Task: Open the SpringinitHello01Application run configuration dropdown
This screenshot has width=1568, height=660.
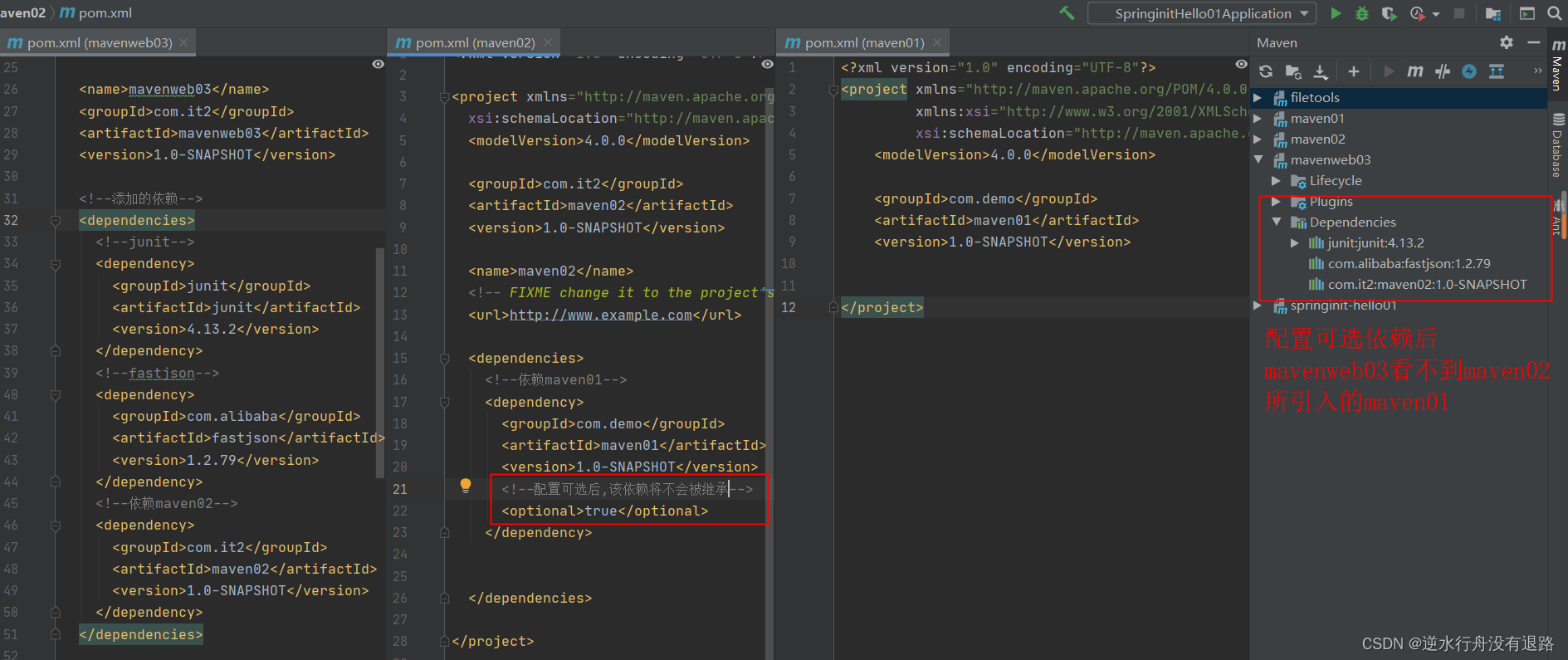Action: pyautogui.click(x=1202, y=13)
